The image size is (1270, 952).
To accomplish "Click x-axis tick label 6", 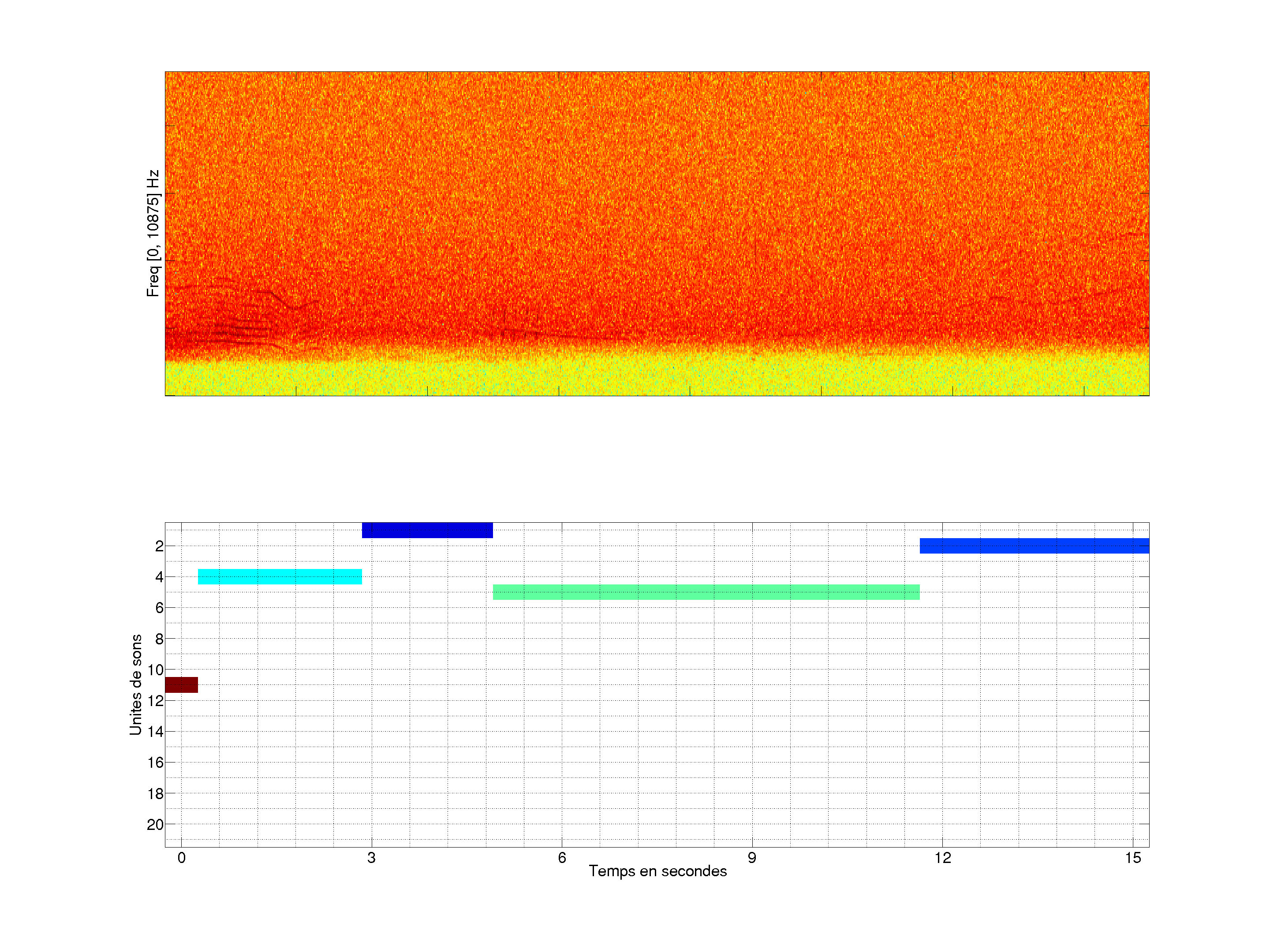I will click(561, 858).
